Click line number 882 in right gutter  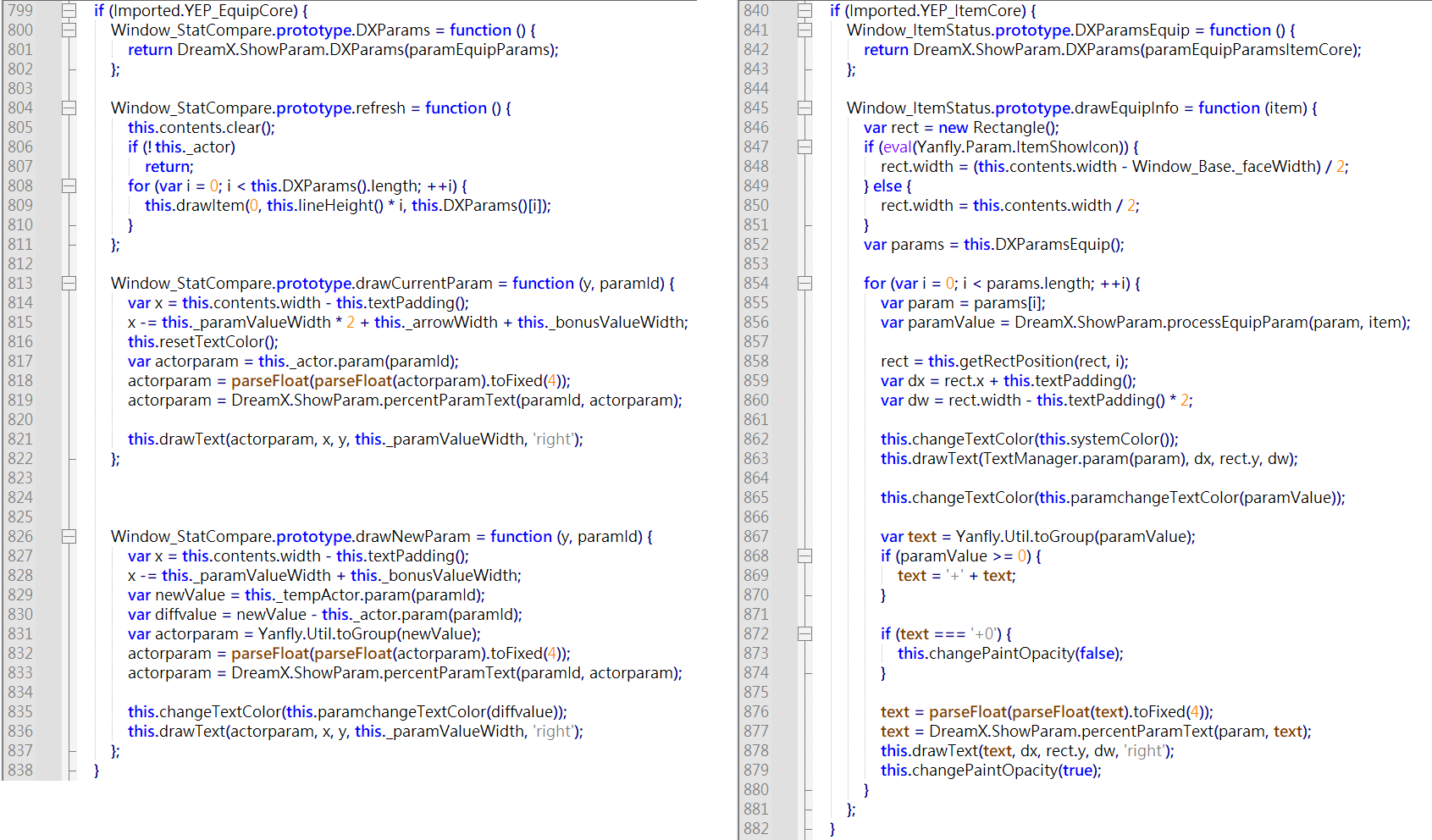click(756, 829)
